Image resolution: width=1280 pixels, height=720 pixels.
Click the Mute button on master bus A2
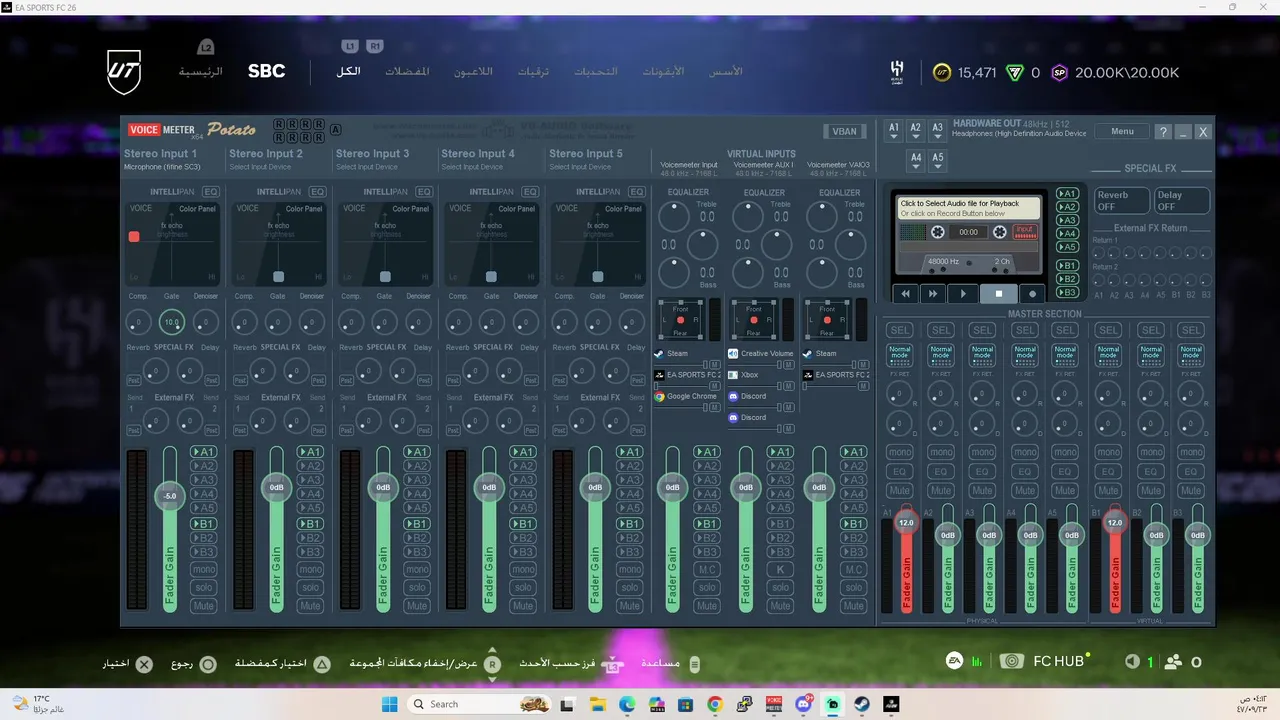941,491
